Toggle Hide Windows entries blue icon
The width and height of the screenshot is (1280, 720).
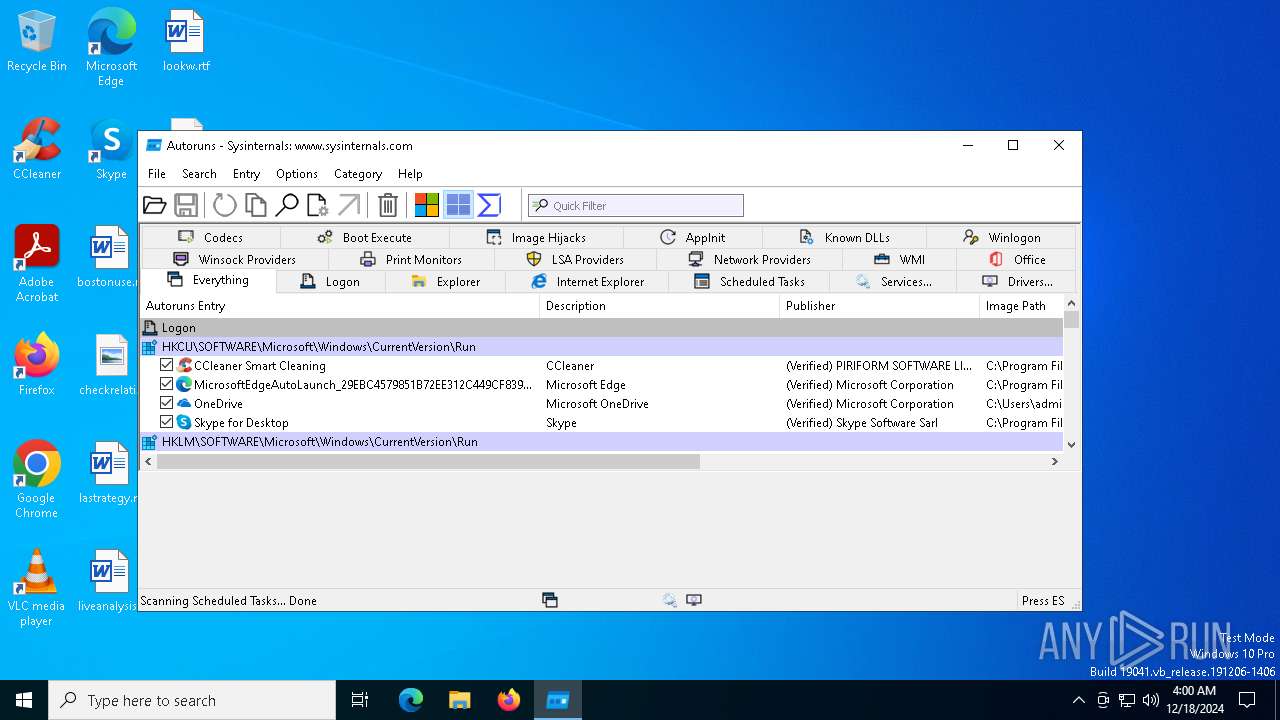(x=458, y=205)
